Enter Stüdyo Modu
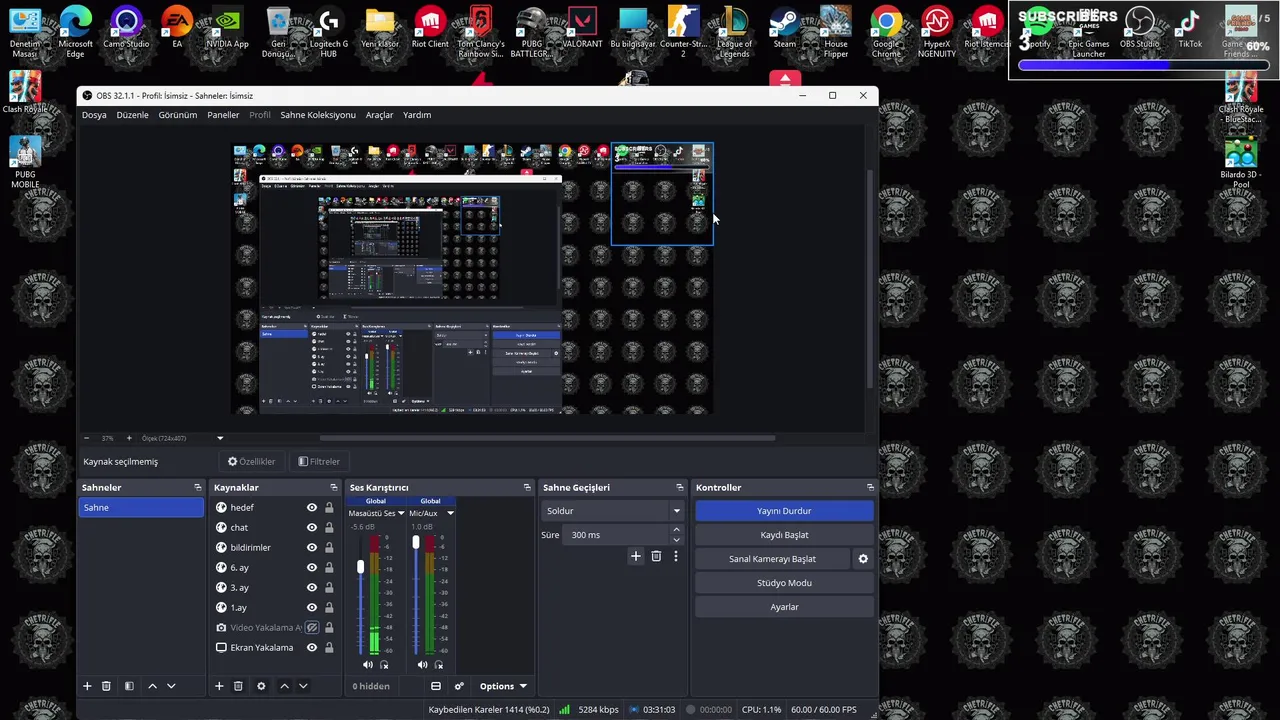This screenshot has height=720, width=1280. (784, 583)
